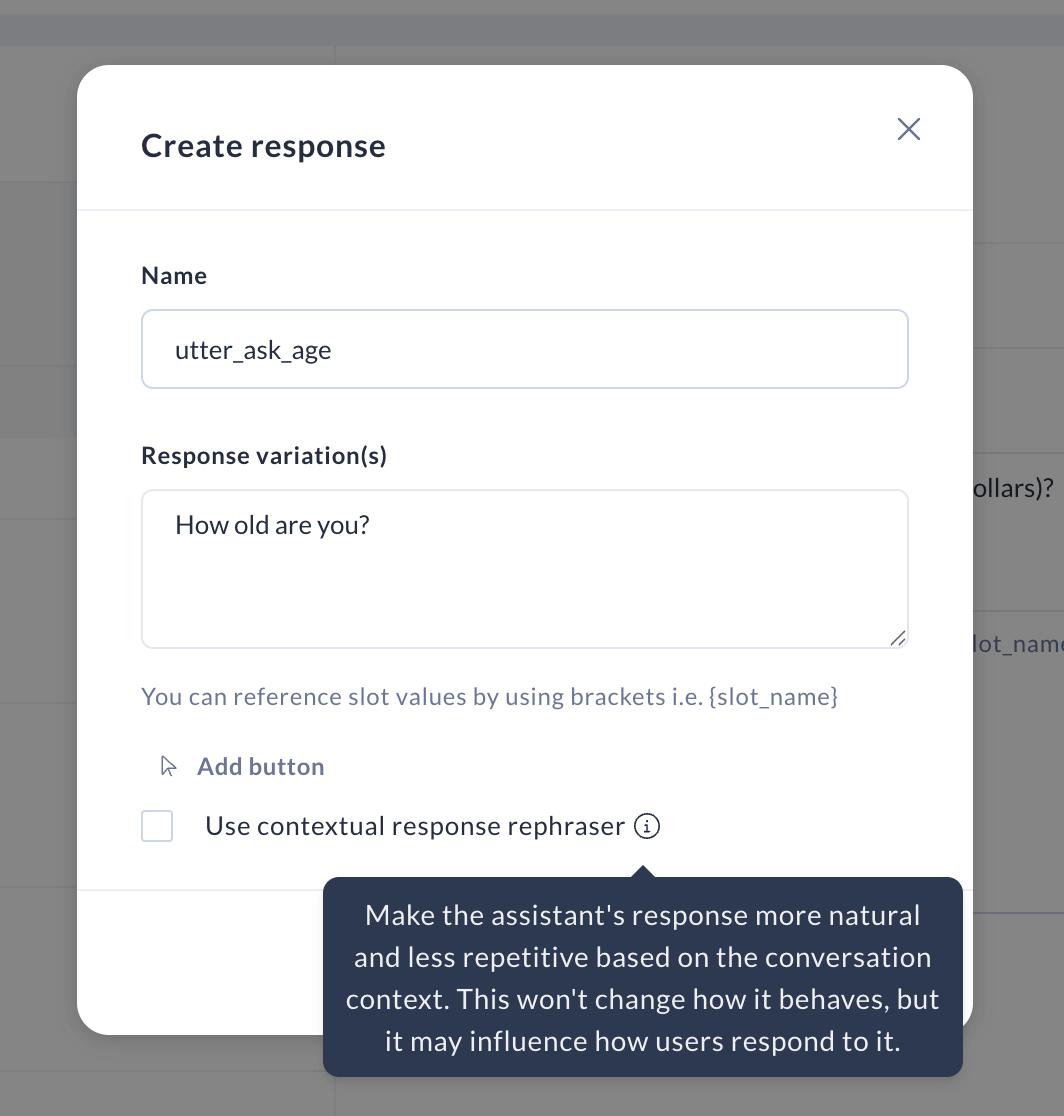Click the "utter_ask_age" text
Viewport: 1064px width, 1116px height.
(253, 350)
